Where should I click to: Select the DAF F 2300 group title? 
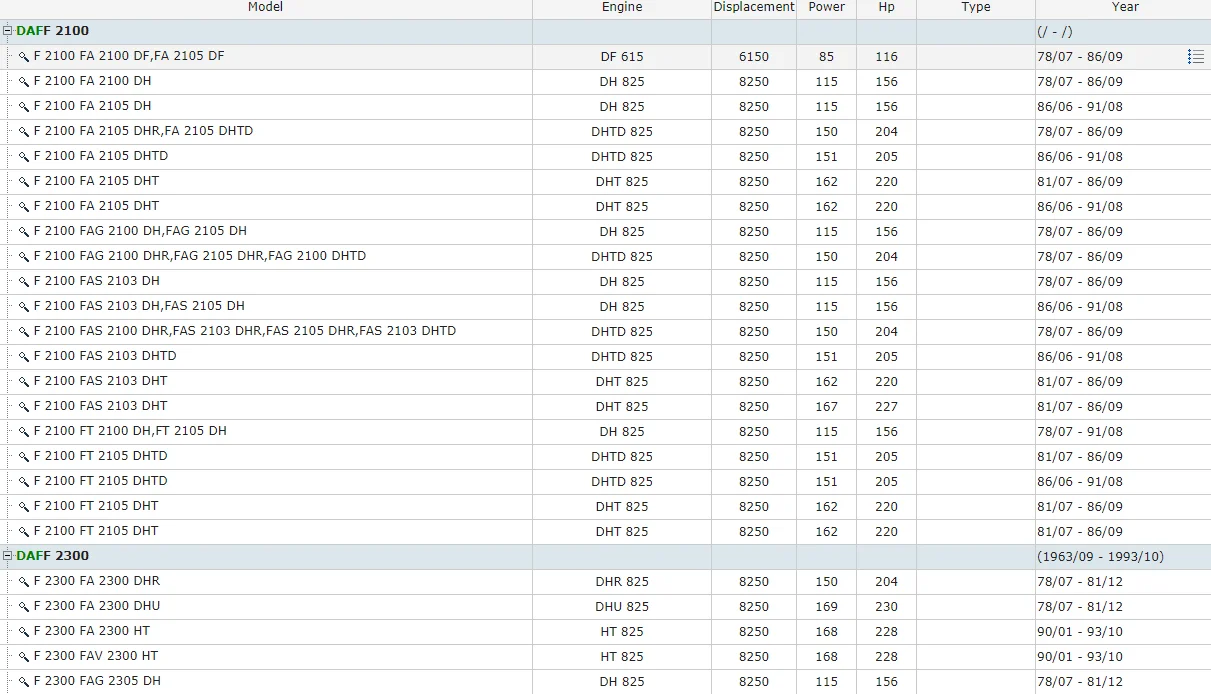click(x=52, y=556)
